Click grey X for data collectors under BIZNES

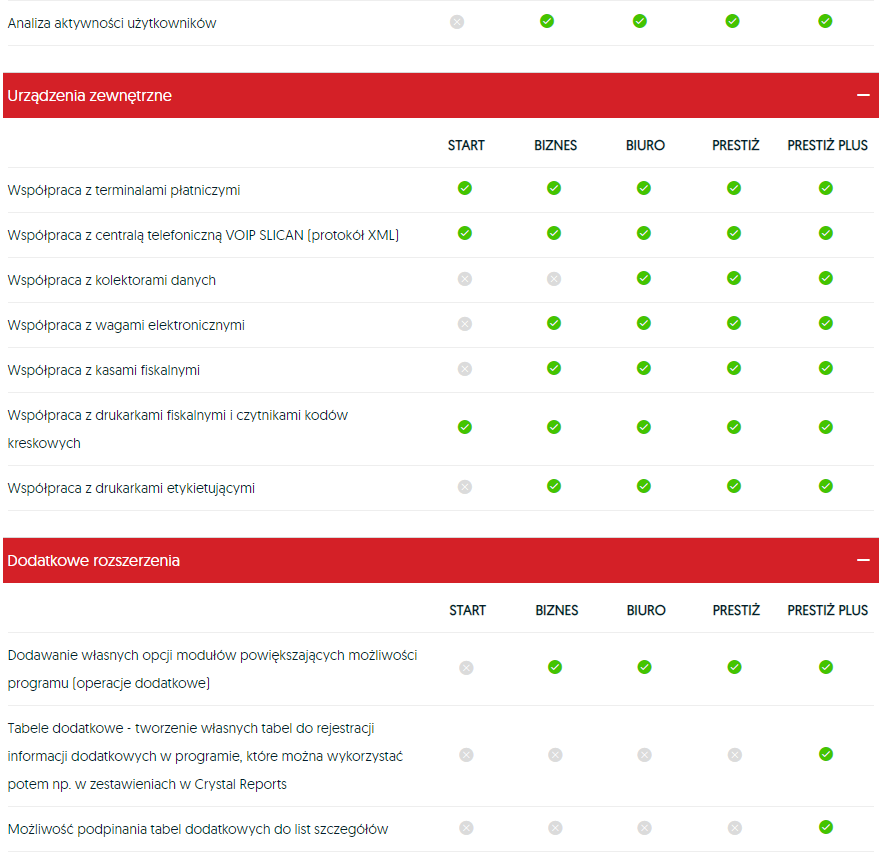coord(554,279)
